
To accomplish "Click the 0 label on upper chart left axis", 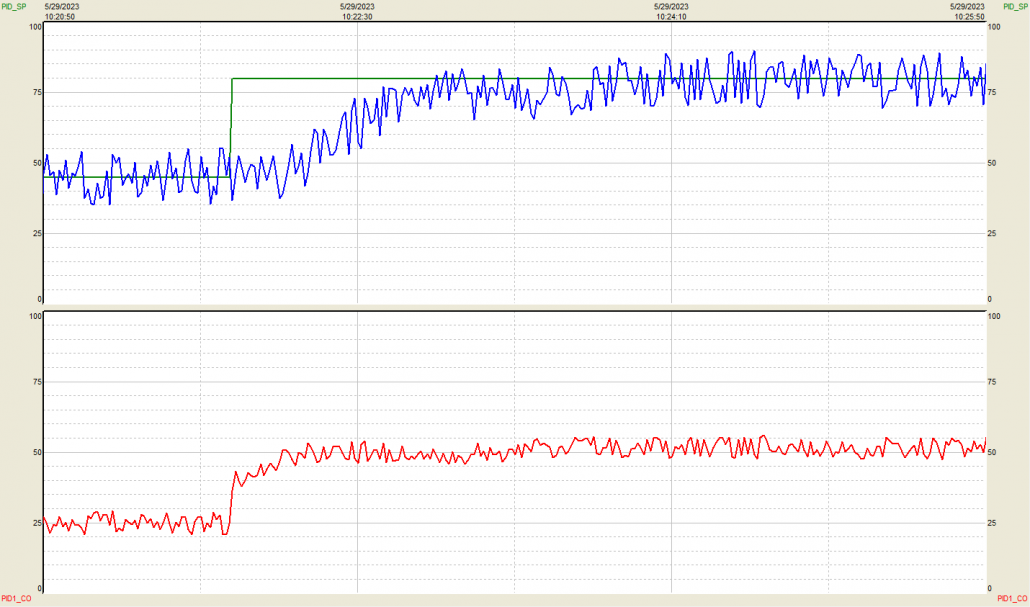I will (x=40, y=299).
